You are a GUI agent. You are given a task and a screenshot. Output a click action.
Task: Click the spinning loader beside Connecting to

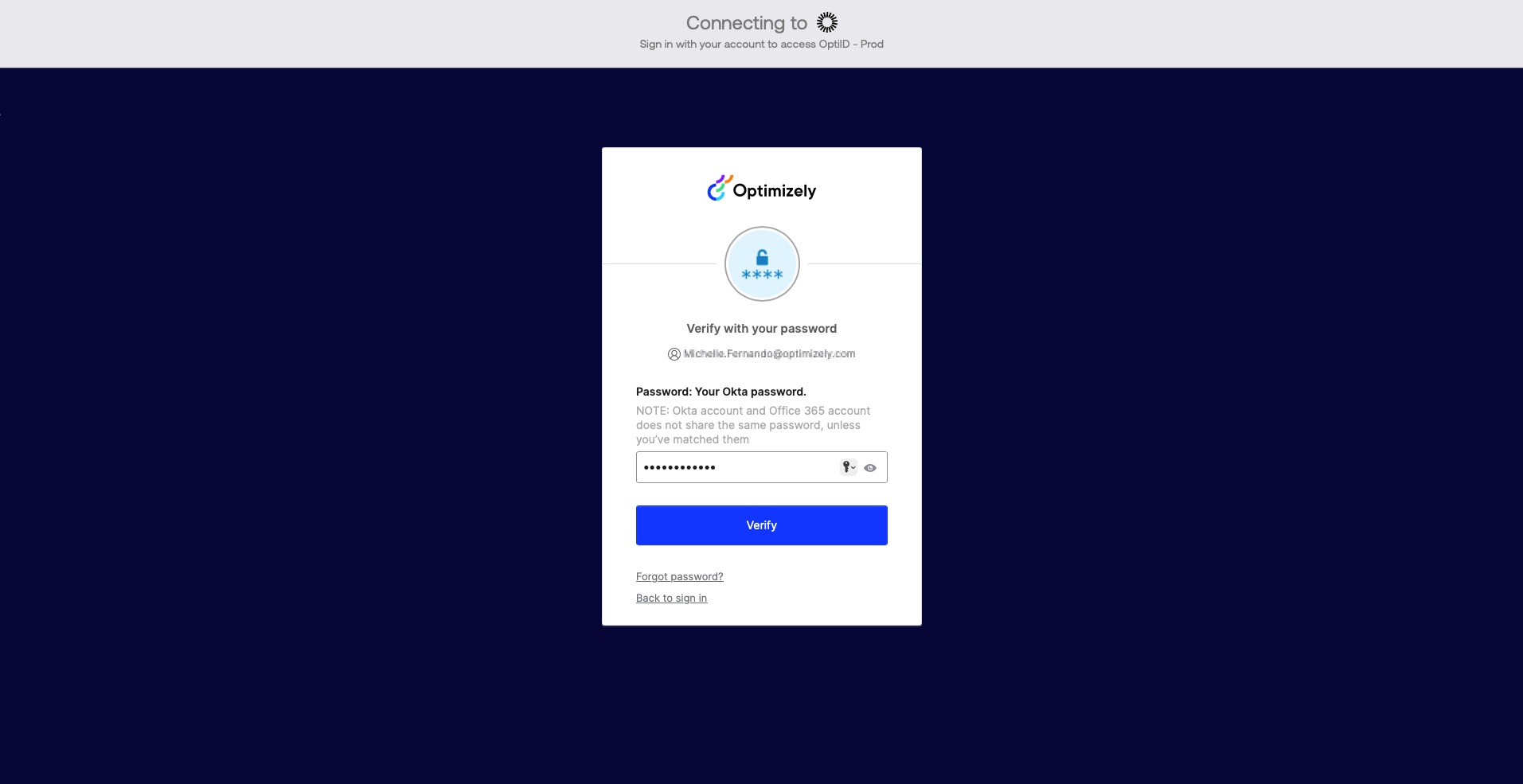coord(827,22)
